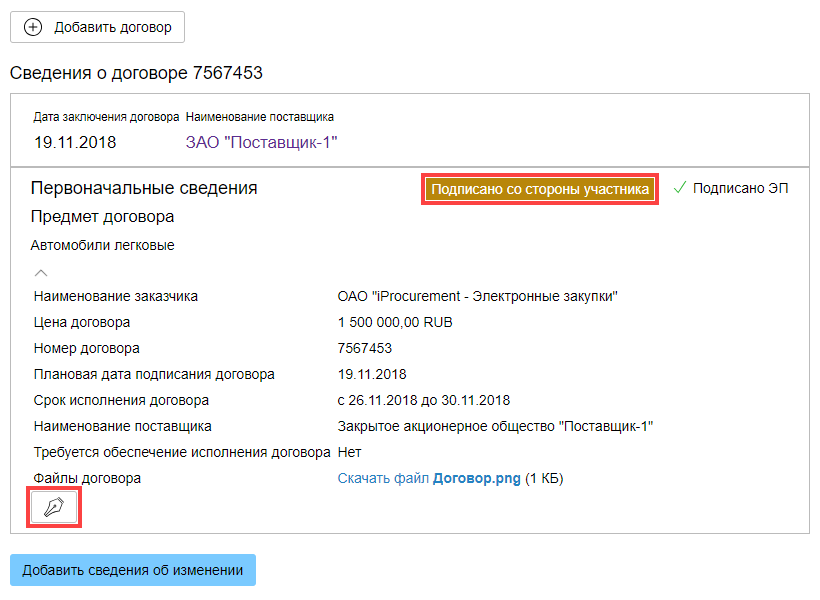Click the contract price 1 500 000,00 RUB

[x=395, y=322]
